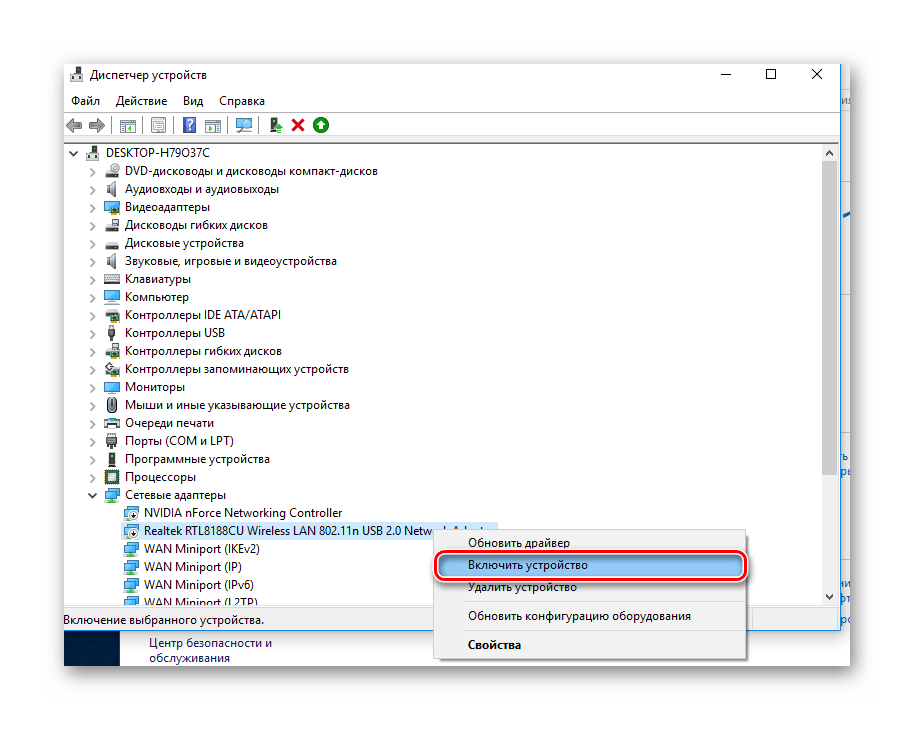This screenshot has height=730, width=914.
Task: Select Обновить драйвер in the context menu
Action: [518, 542]
